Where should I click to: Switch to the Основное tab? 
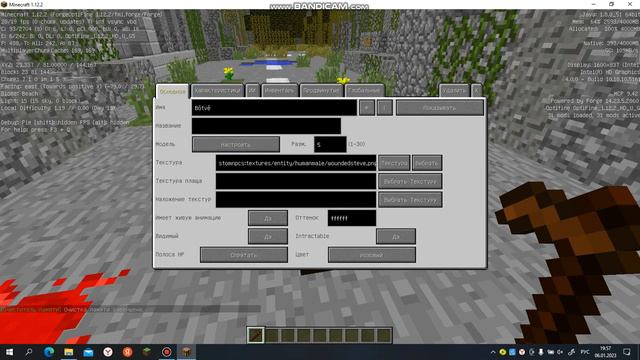pyautogui.click(x=172, y=91)
